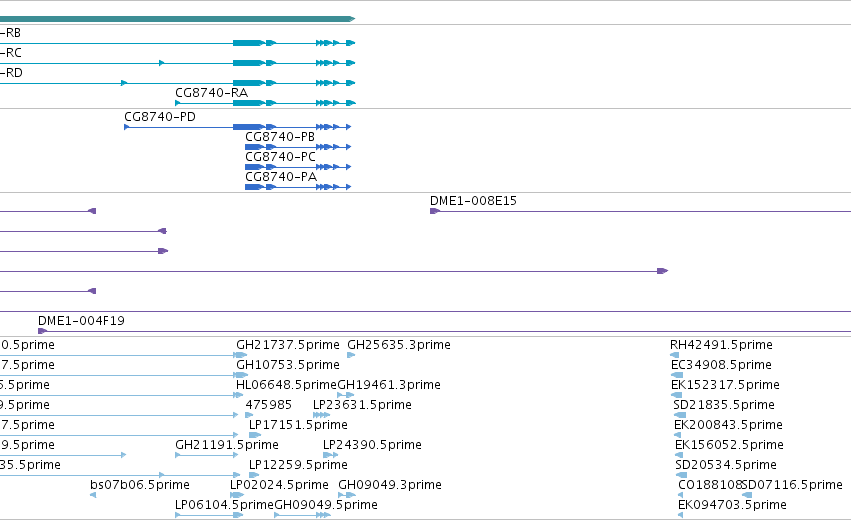Viewport: 851px width, 520px height.
Task: Select EST EK152317.5prime
Action: pos(726,385)
